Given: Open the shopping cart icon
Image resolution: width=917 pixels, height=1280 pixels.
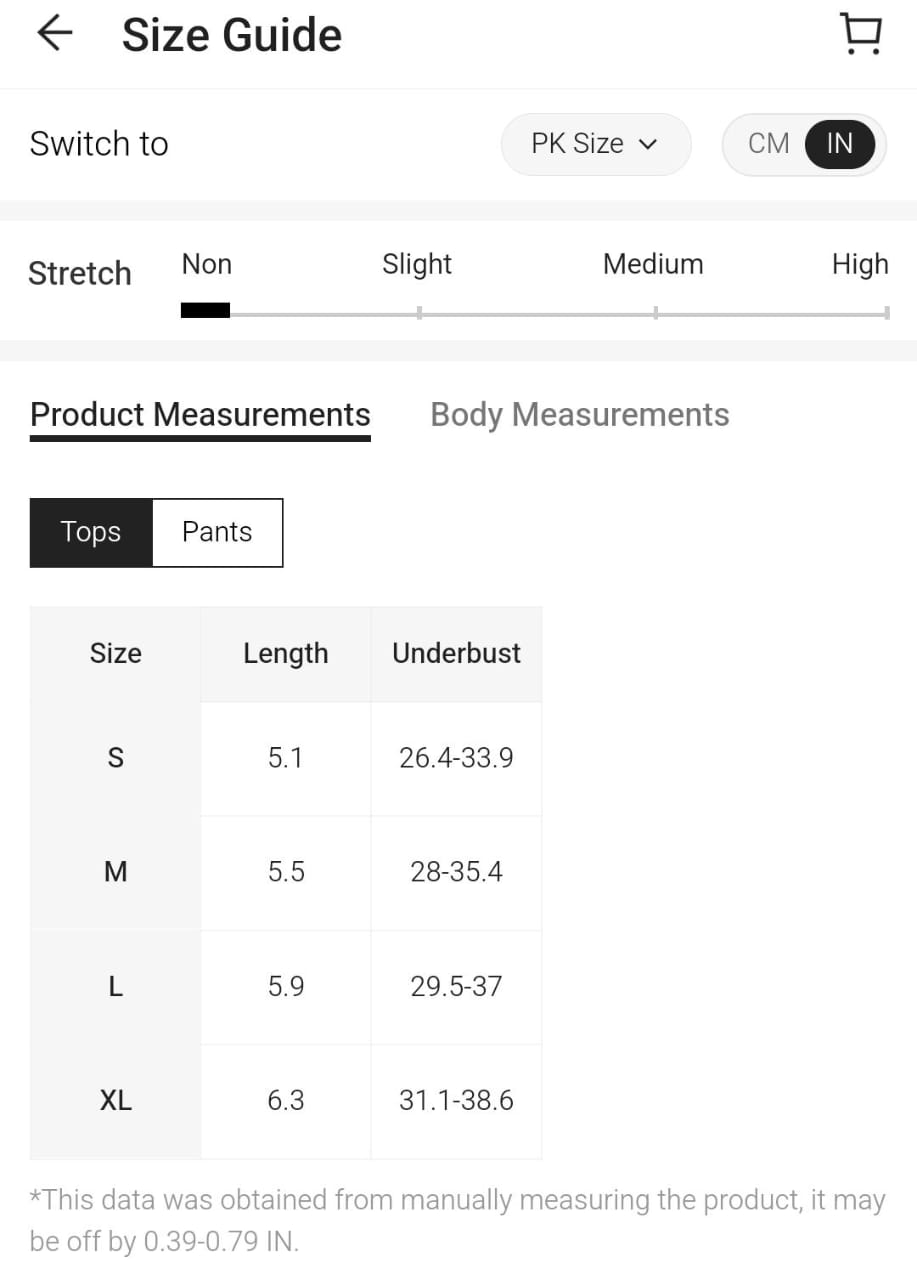Looking at the screenshot, I should tap(860, 34).
